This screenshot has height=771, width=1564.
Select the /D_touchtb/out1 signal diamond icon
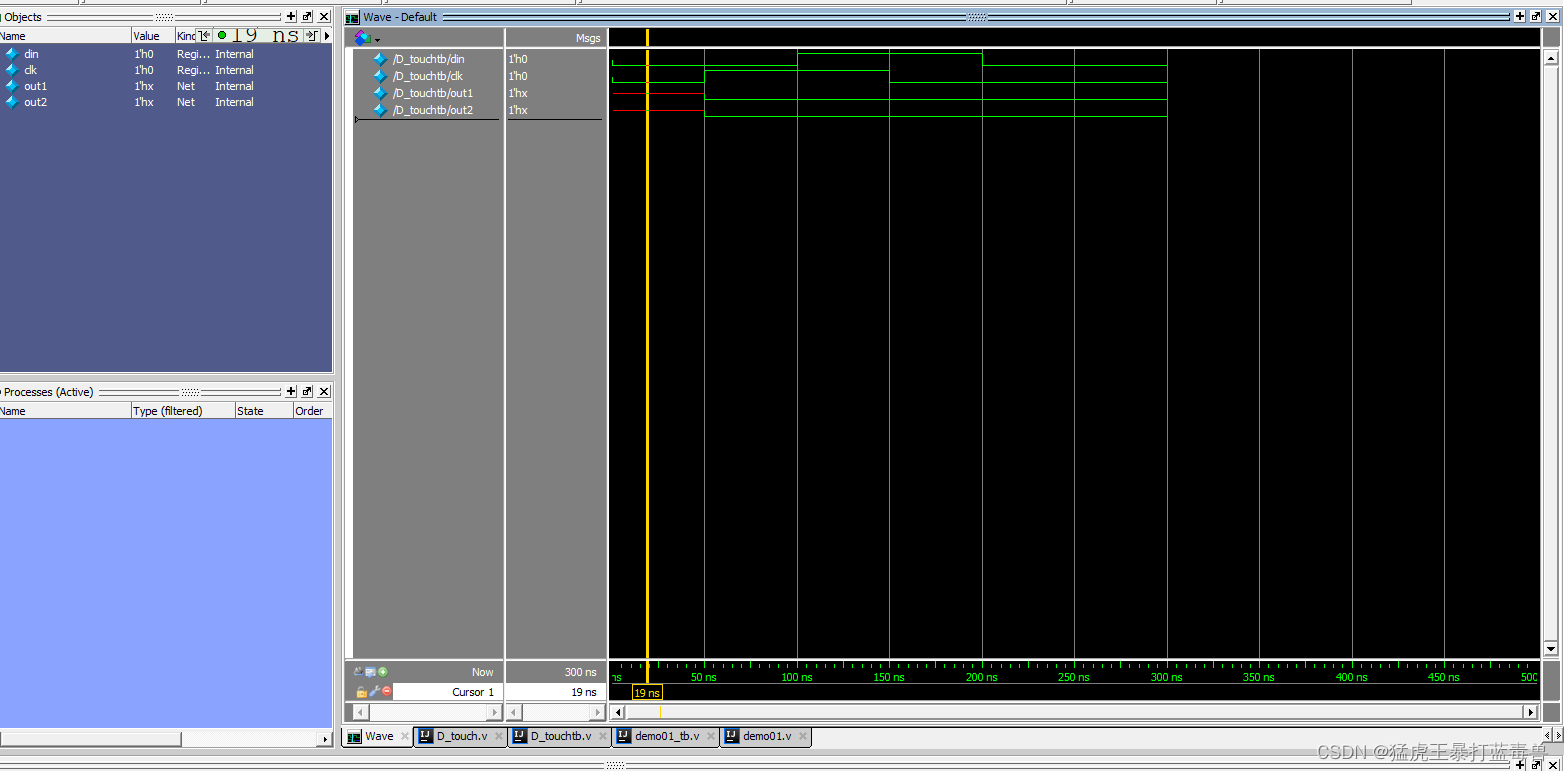pyautogui.click(x=380, y=93)
